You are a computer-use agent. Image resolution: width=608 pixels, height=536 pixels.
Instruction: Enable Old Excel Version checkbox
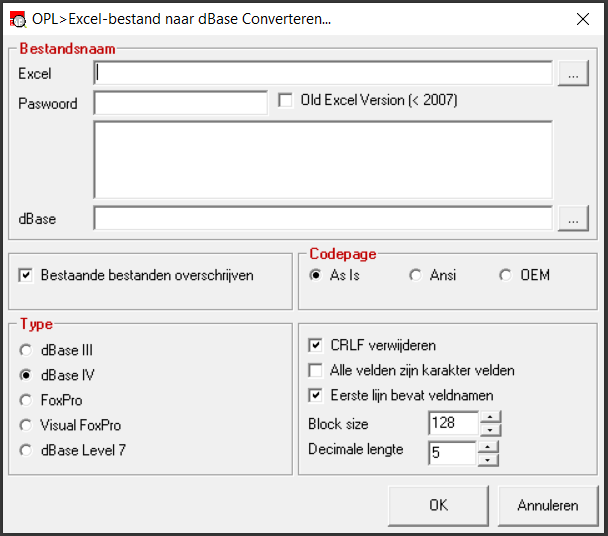(285, 100)
